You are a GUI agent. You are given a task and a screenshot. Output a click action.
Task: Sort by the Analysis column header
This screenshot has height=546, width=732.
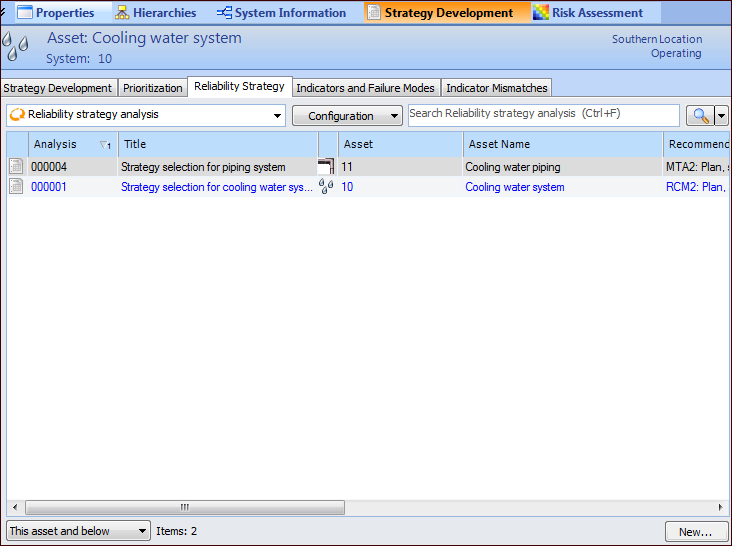point(73,144)
